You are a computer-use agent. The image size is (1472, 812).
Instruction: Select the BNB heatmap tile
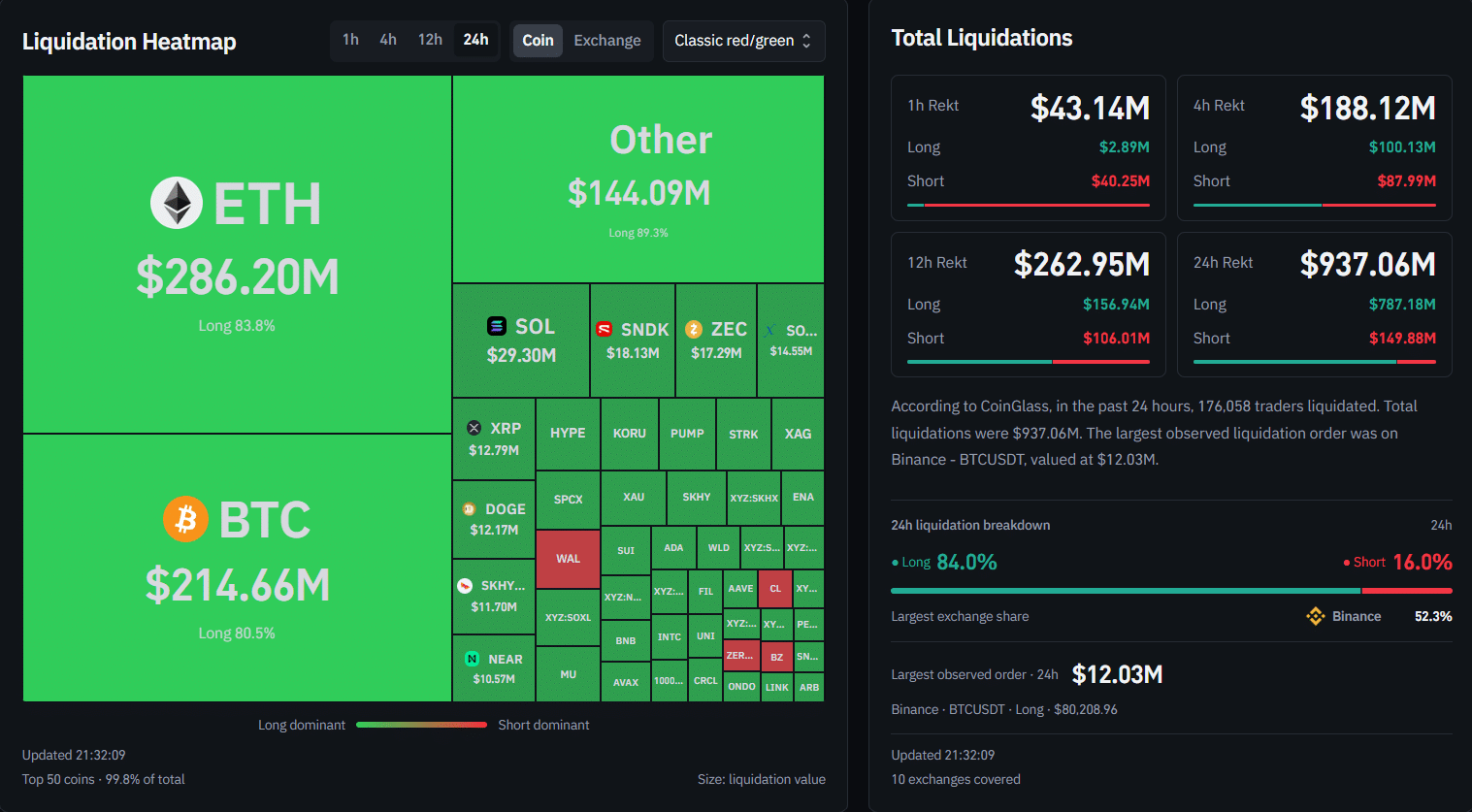(x=626, y=641)
